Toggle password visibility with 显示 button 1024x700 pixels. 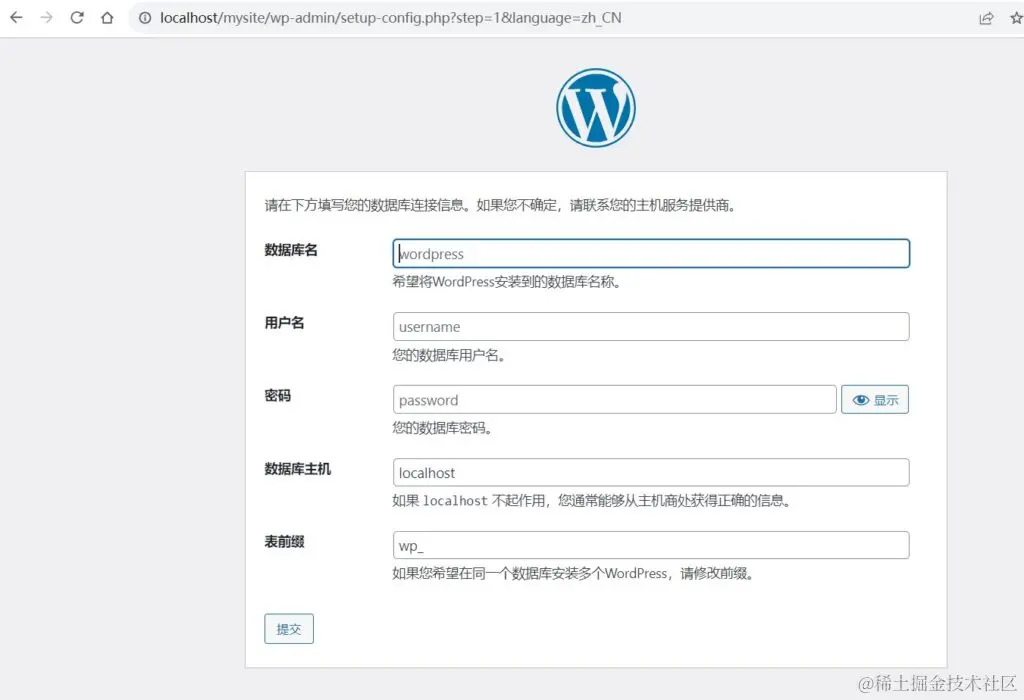[x=875, y=400]
